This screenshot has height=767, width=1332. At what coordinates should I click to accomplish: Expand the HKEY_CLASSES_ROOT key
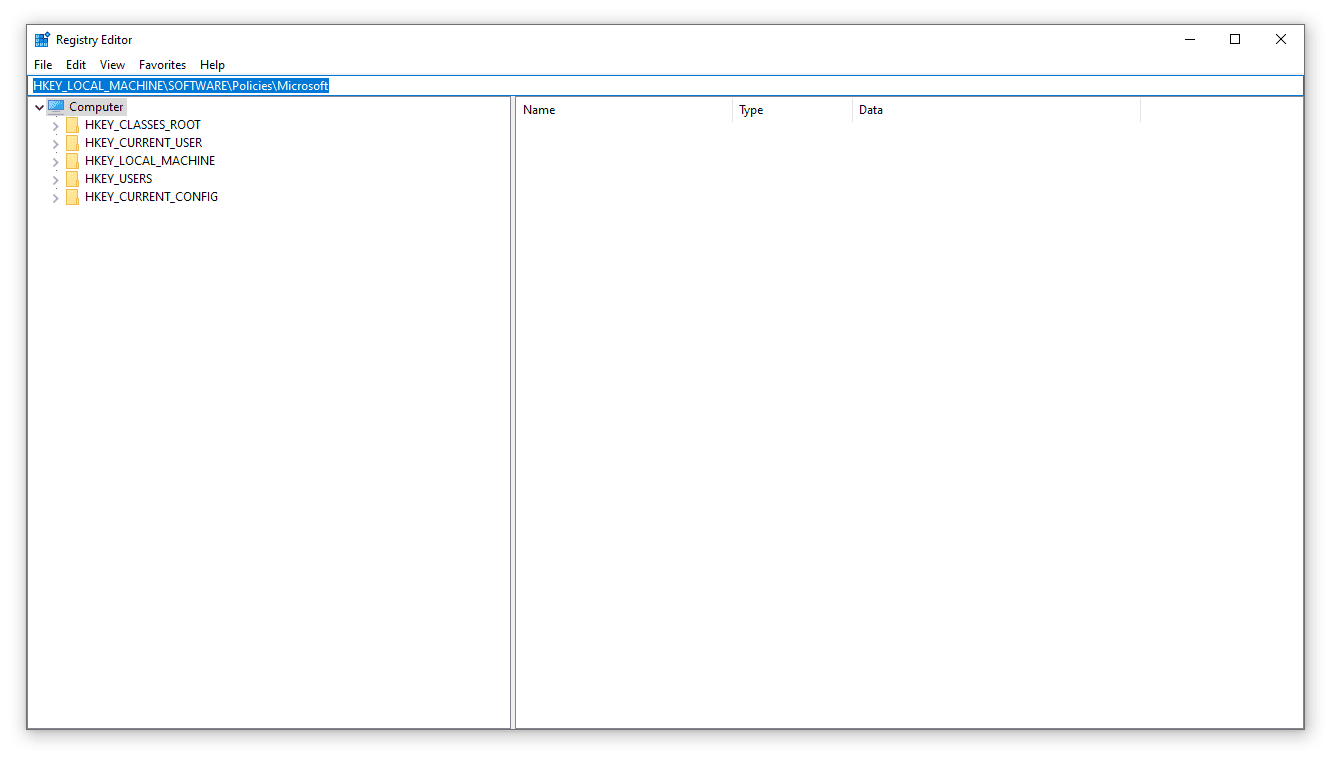(55, 126)
